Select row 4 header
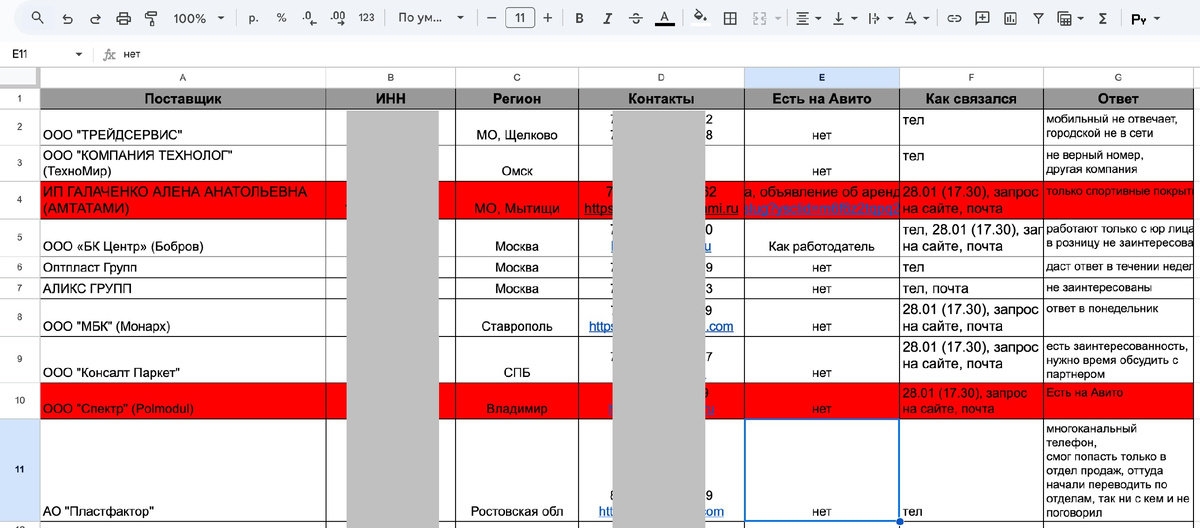This screenshot has width=1200, height=528. (x=19, y=200)
